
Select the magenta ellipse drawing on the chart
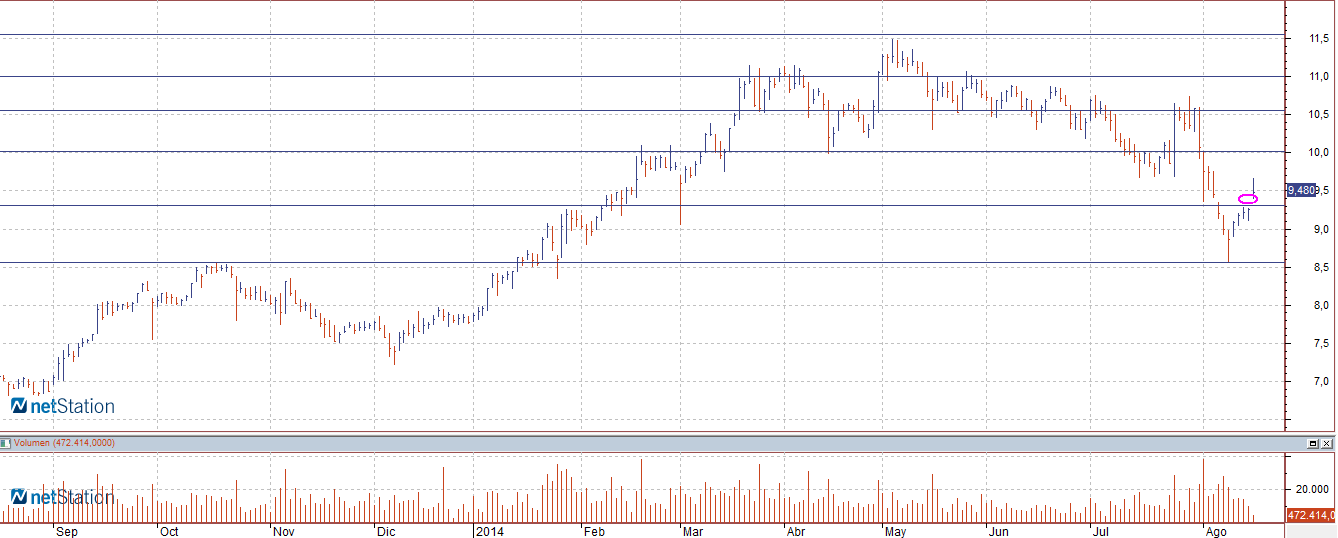pyautogui.click(x=1248, y=199)
